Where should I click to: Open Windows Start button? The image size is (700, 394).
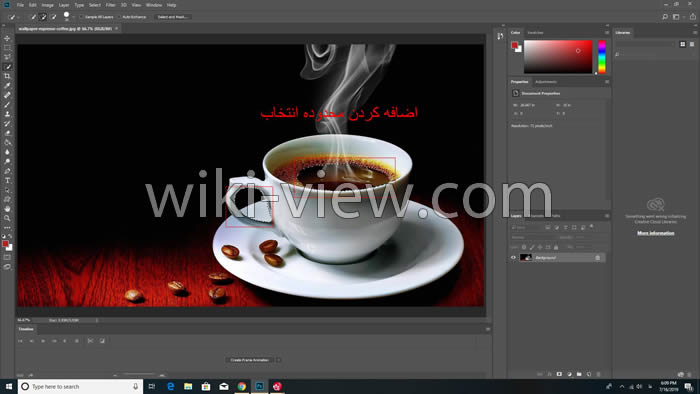[x=8, y=386]
